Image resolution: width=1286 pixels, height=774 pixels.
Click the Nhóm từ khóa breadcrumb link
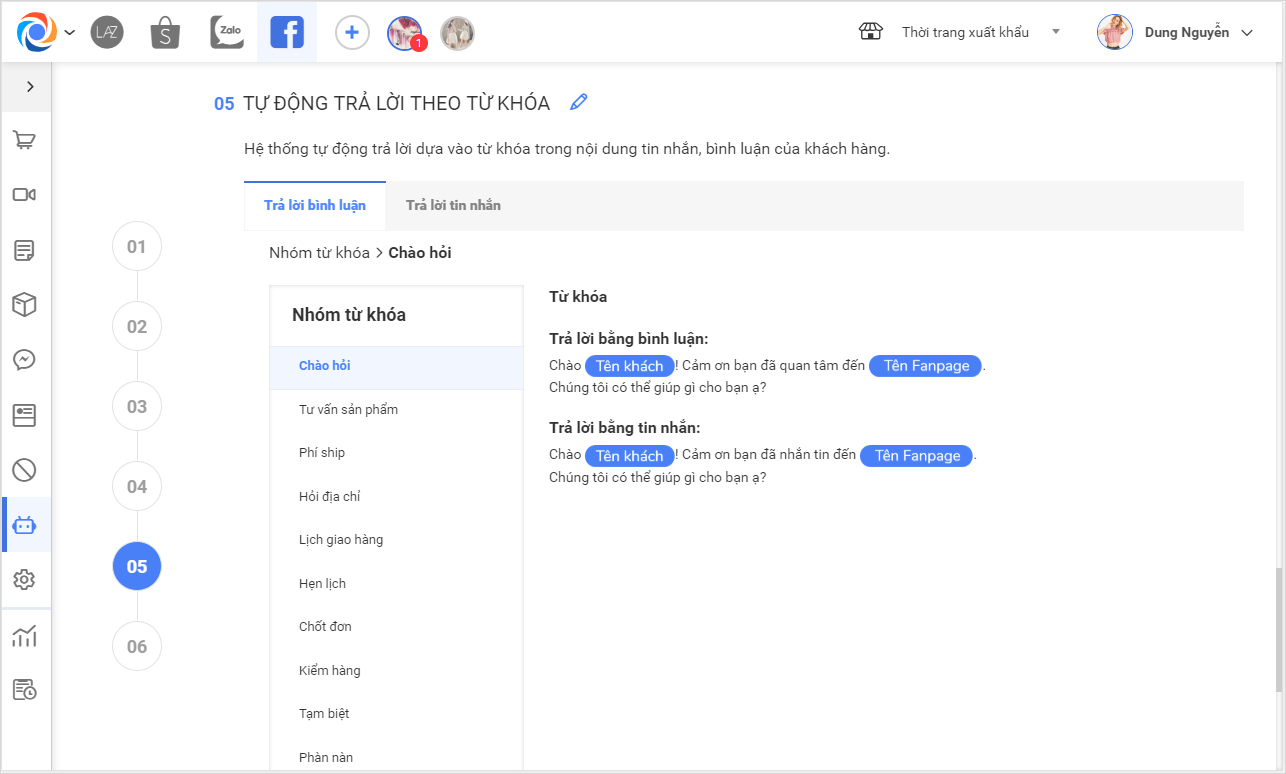(319, 253)
